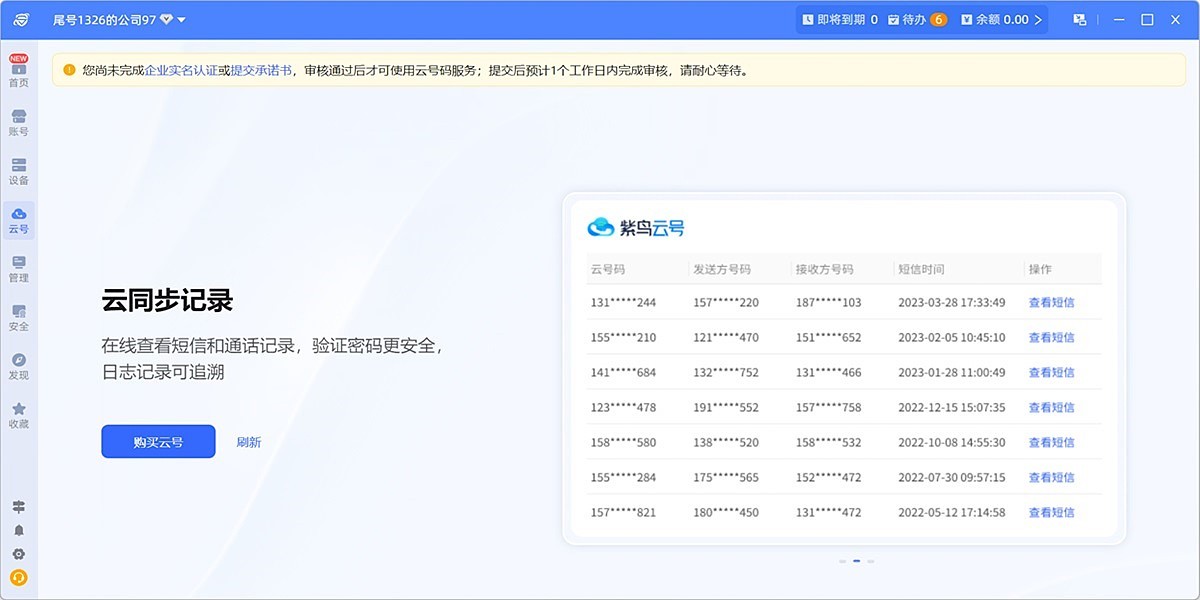
Task: Expand the 余额 balance details chevron
Action: point(1038,18)
